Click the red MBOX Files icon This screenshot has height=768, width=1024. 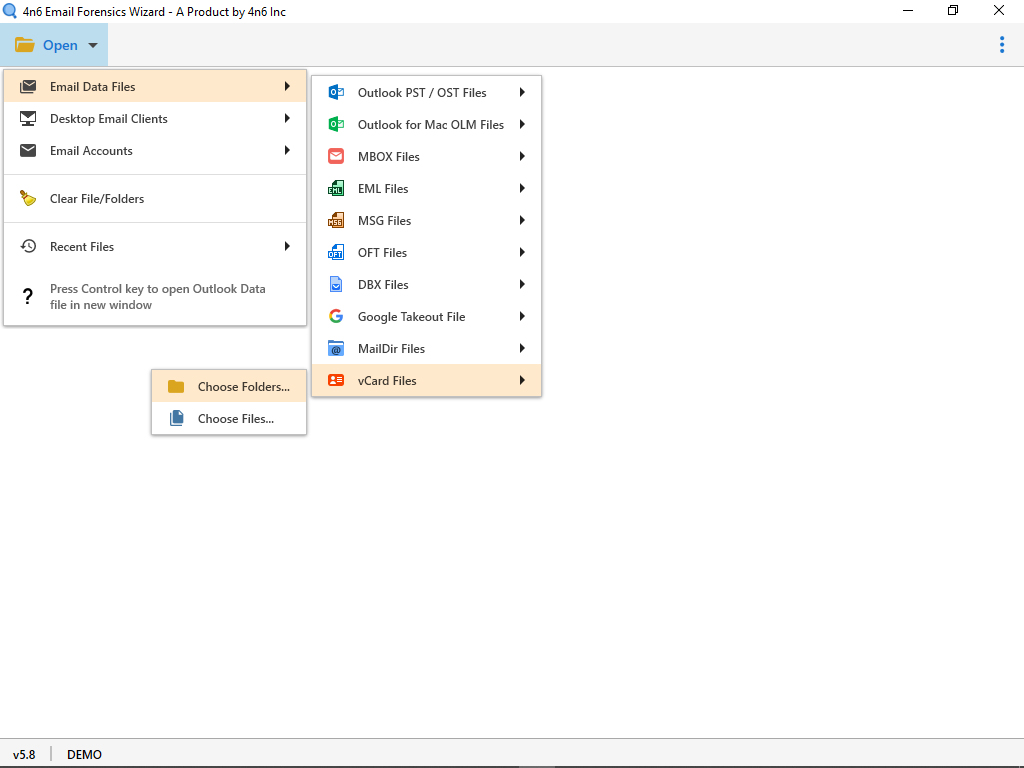[x=336, y=156]
